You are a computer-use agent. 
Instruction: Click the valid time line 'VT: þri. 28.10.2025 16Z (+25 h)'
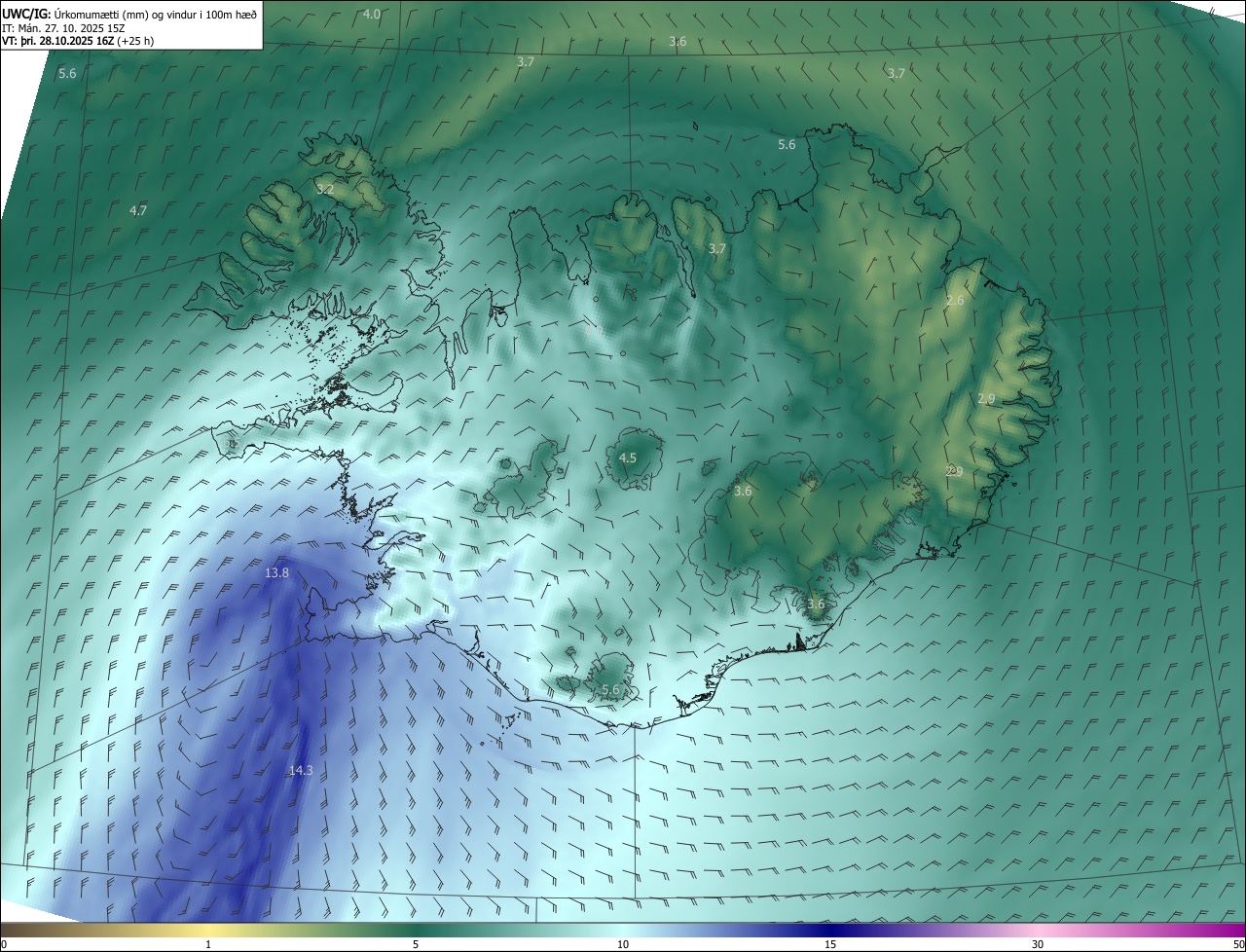click(79, 41)
